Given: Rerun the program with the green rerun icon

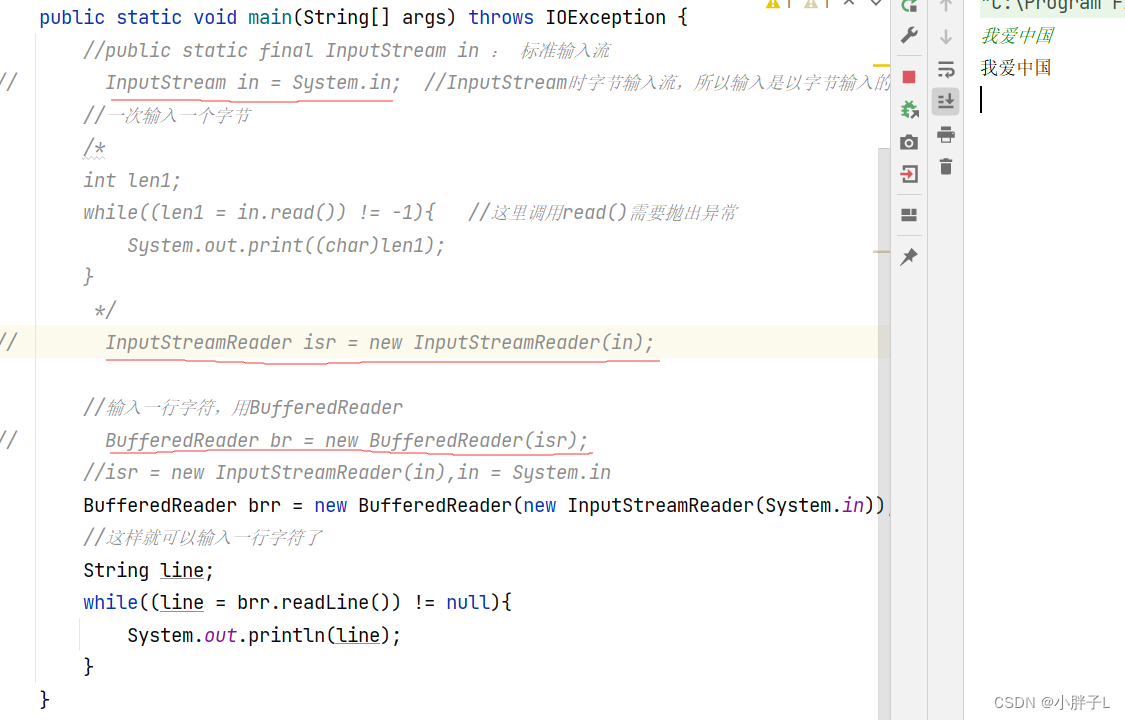Looking at the screenshot, I should click(909, 8).
